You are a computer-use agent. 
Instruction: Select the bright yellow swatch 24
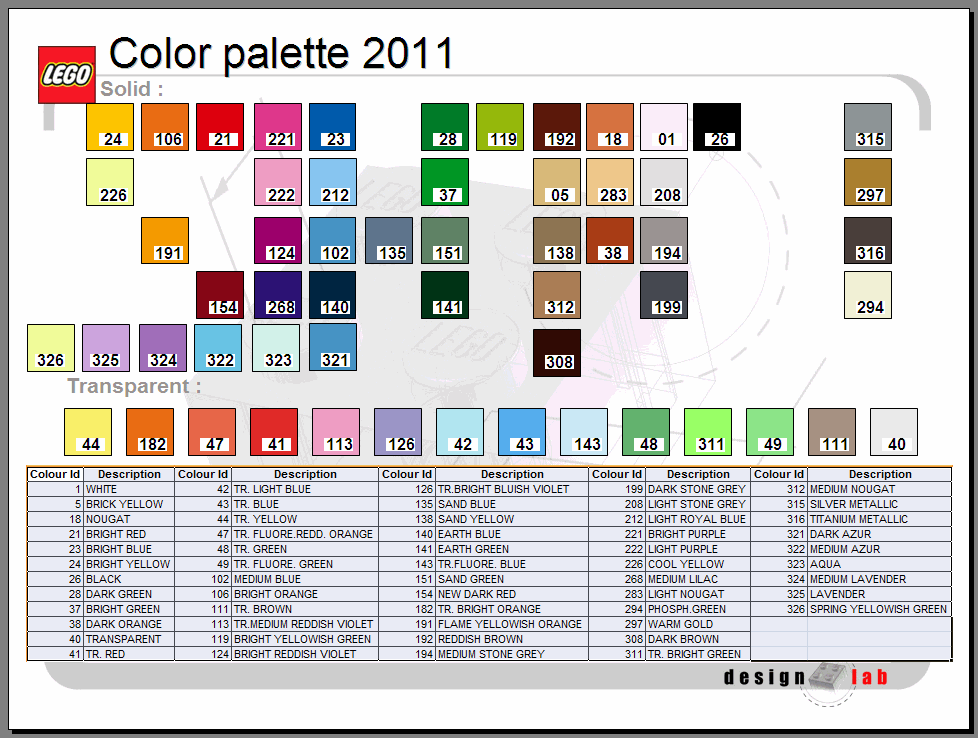click(x=110, y=127)
